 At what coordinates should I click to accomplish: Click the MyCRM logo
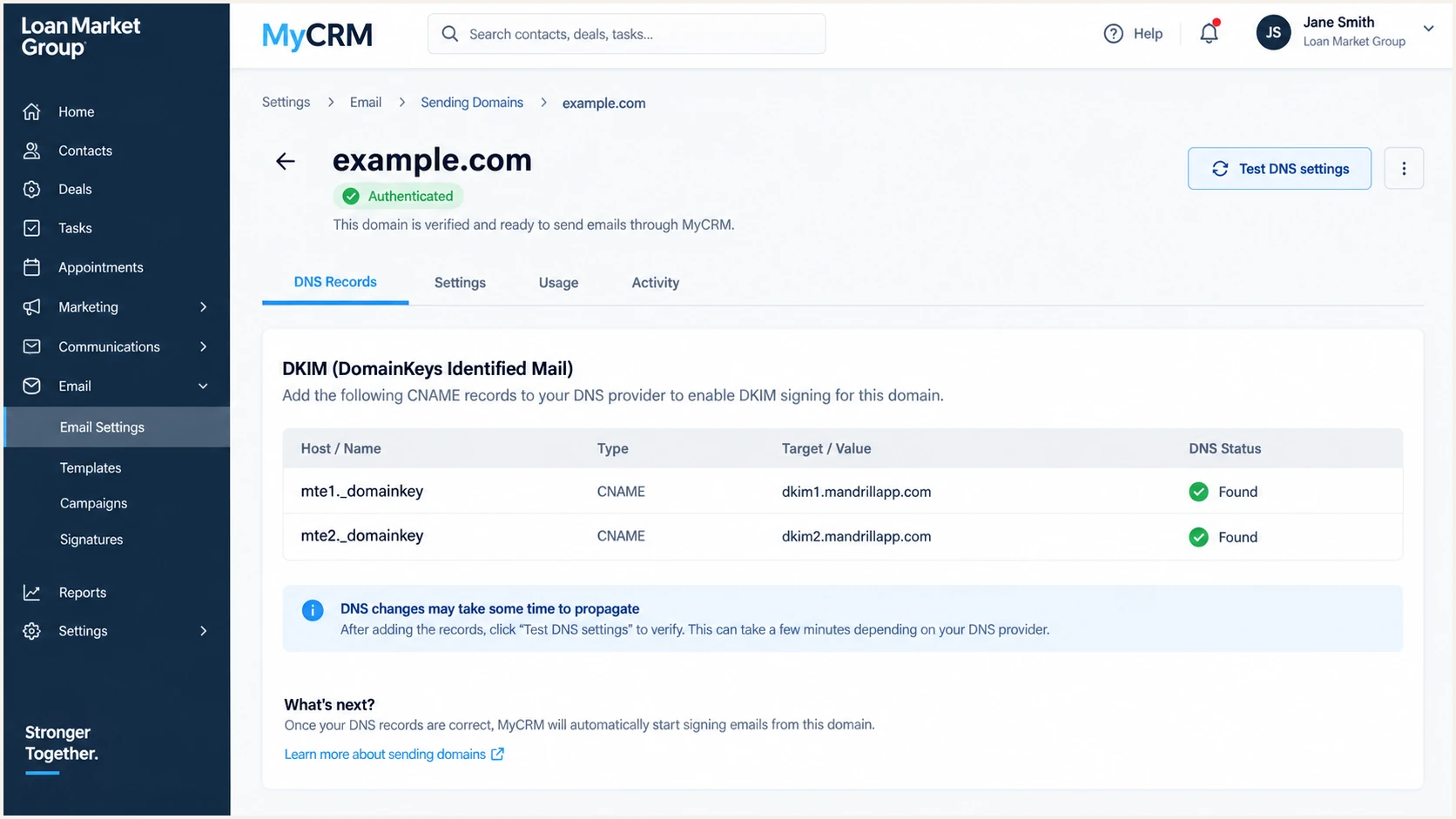[x=317, y=35]
